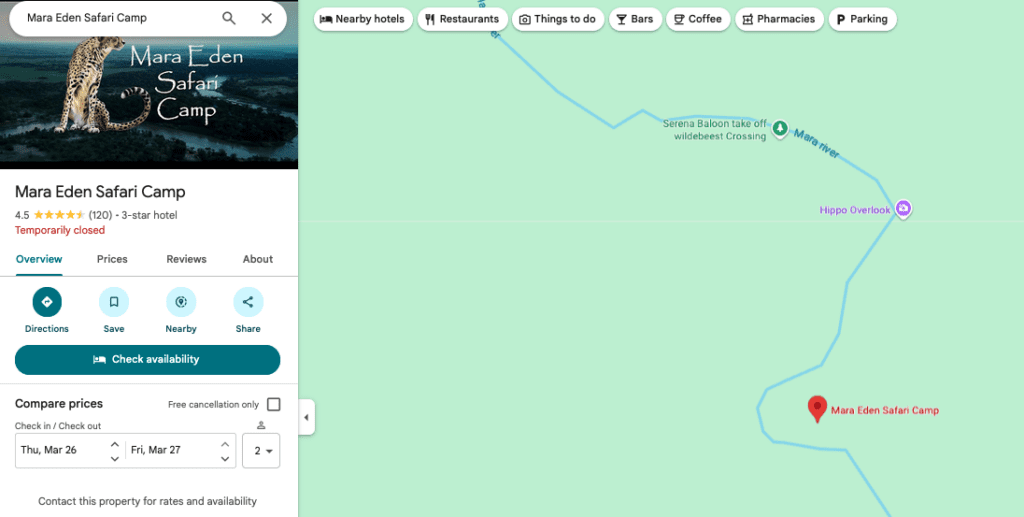Select the Things to do chip

tap(558, 19)
